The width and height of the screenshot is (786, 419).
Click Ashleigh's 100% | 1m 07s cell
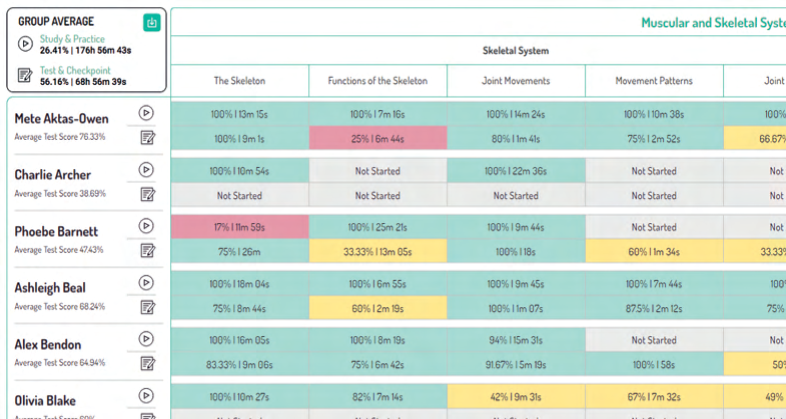pos(516,308)
